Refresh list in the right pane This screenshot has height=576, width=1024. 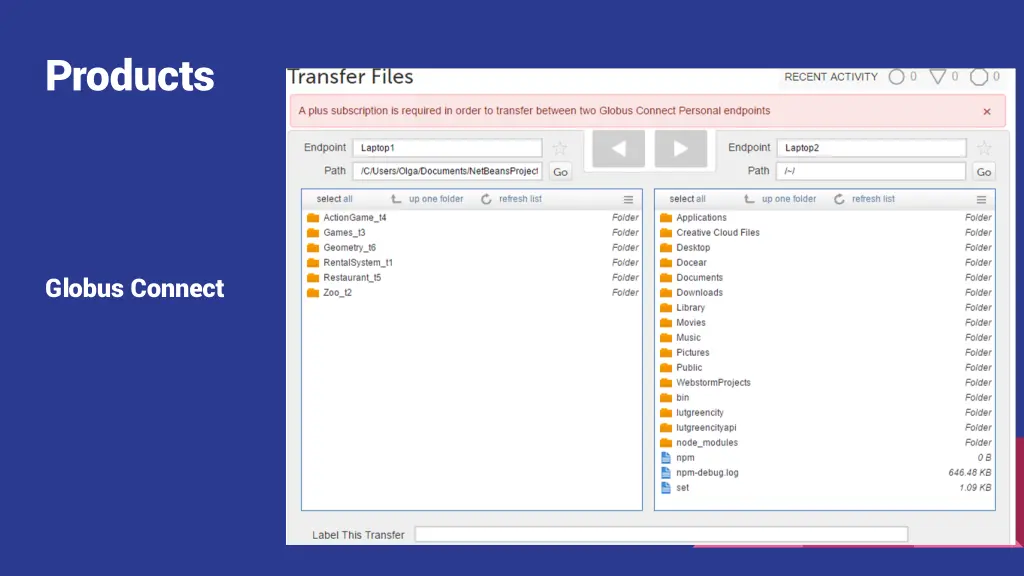click(873, 199)
